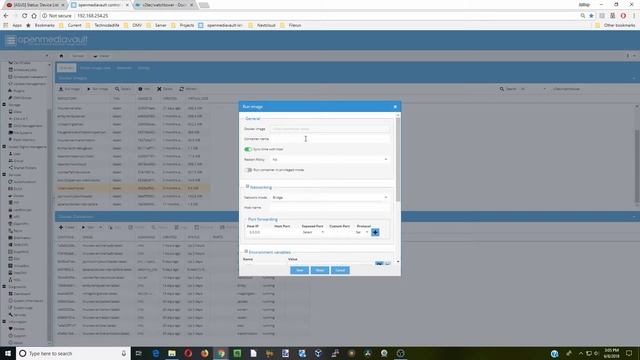Open Shared Folders in the sidebar
This screenshot has width=640, height=360.
[x=23, y=168]
